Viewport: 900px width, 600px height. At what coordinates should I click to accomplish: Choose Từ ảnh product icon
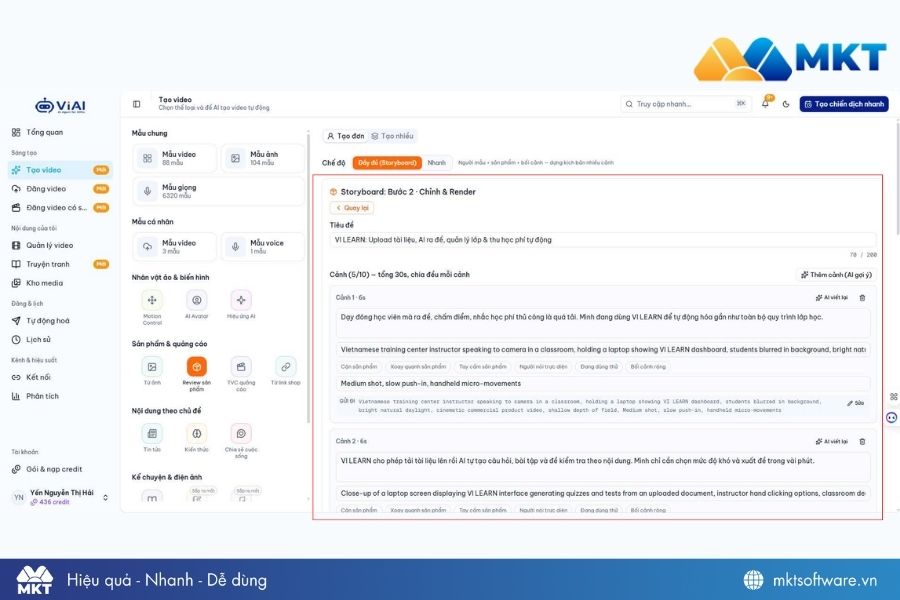point(152,367)
